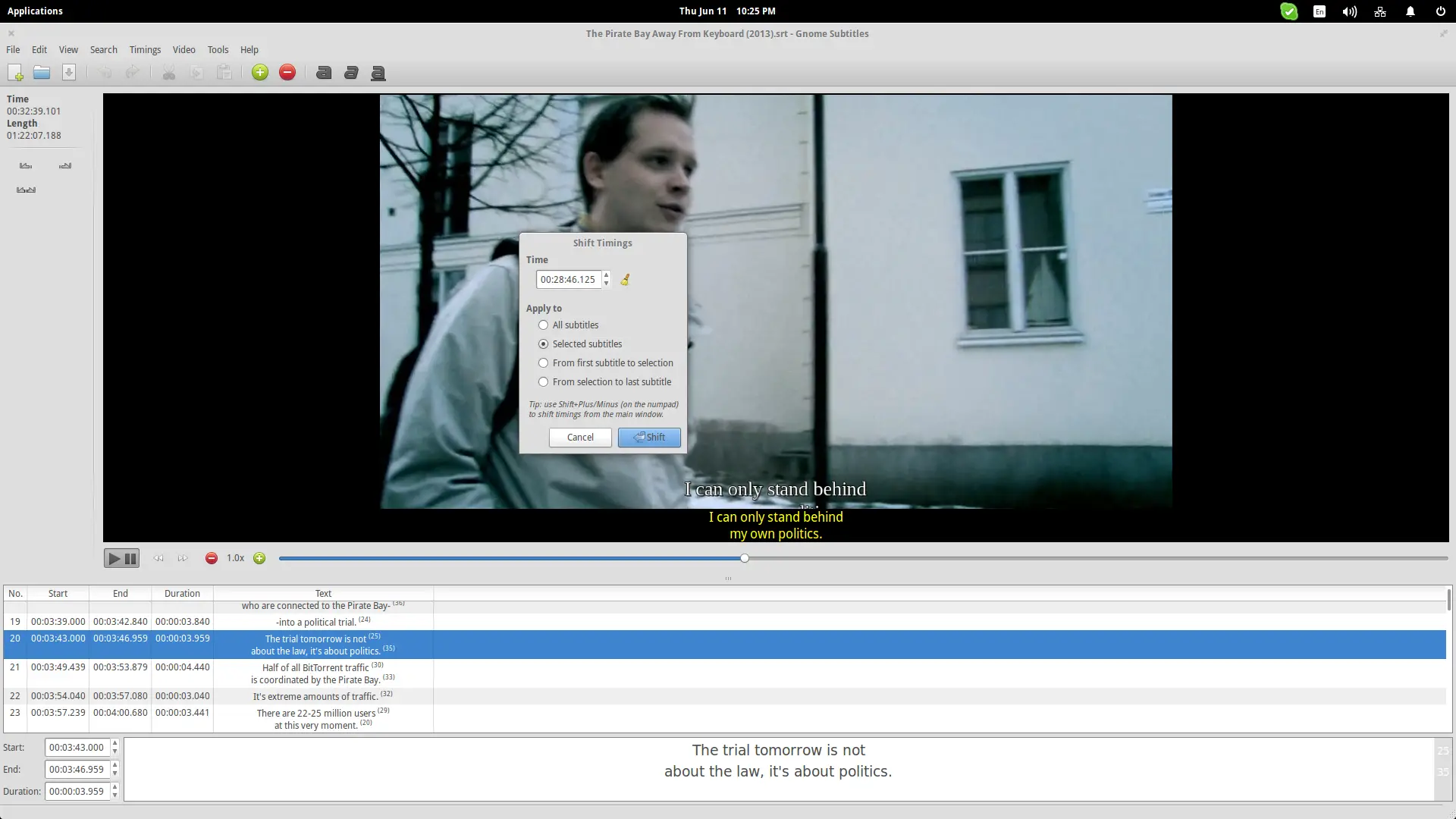Edit subtitle text in bottom editor
The height and width of the screenshot is (819, 1456).
778,769
